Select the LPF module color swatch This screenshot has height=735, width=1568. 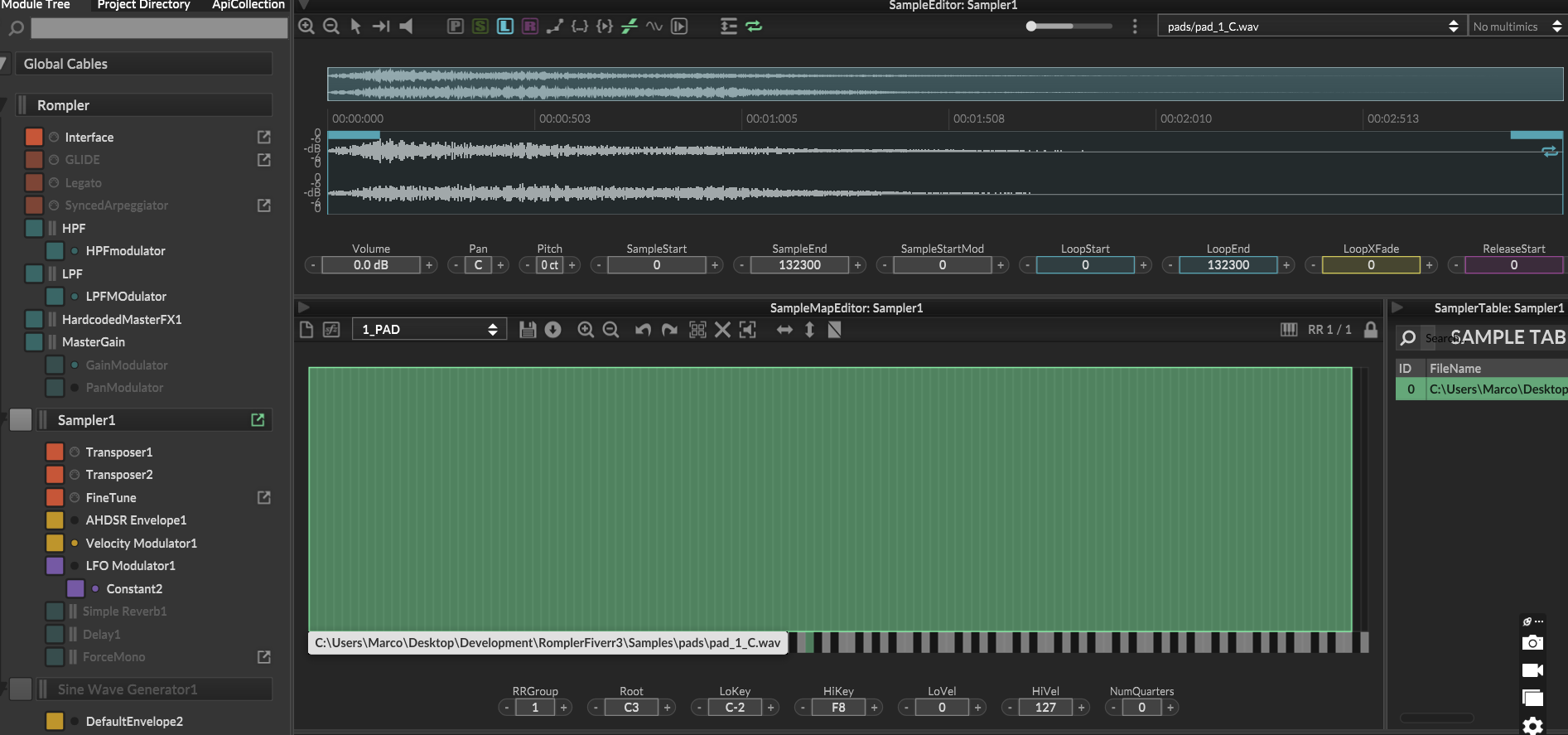(x=34, y=273)
